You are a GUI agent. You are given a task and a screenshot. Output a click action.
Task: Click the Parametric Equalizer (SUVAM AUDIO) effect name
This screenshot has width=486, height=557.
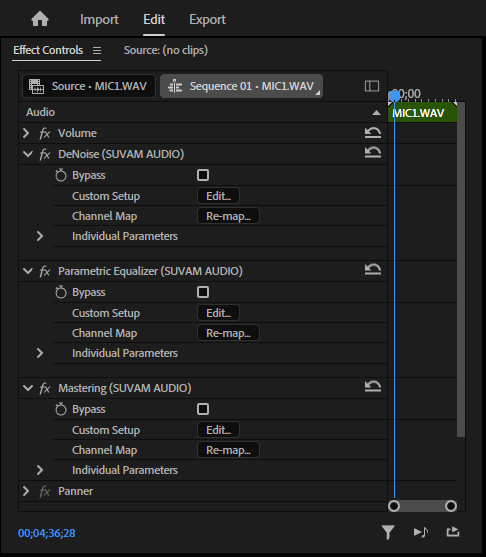point(150,271)
